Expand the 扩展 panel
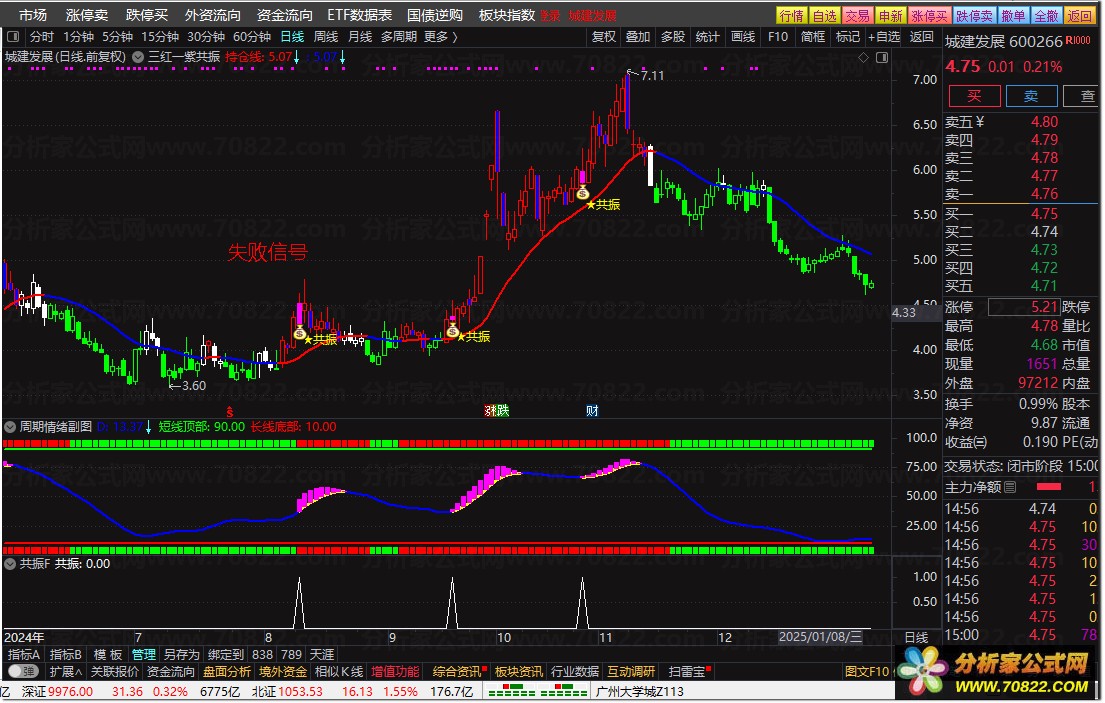The height and width of the screenshot is (703, 1105). point(66,671)
